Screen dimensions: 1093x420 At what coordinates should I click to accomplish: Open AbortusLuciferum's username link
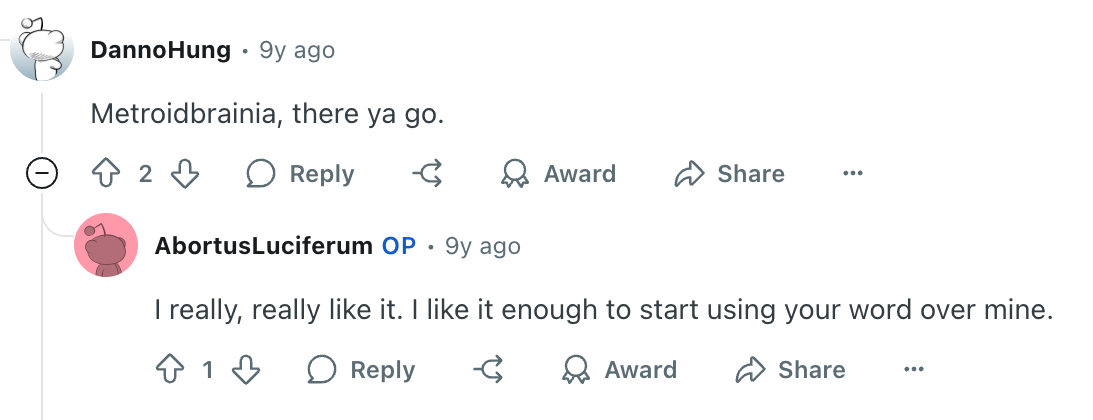pos(263,246)
